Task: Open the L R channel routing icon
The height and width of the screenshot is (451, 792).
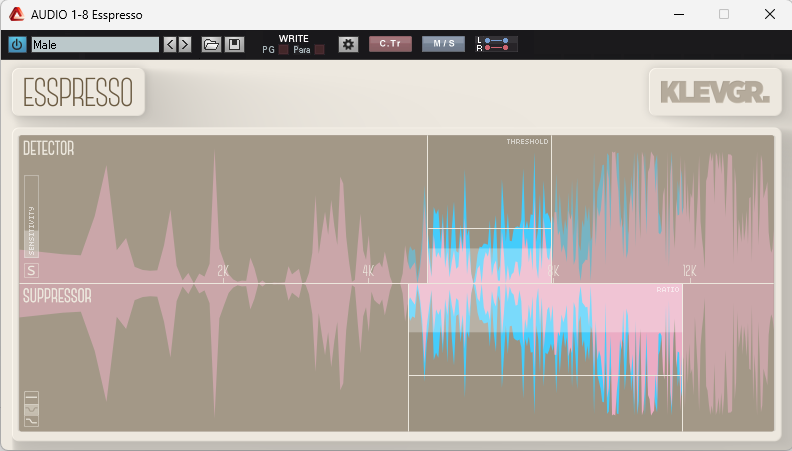Action: [496, 44]
